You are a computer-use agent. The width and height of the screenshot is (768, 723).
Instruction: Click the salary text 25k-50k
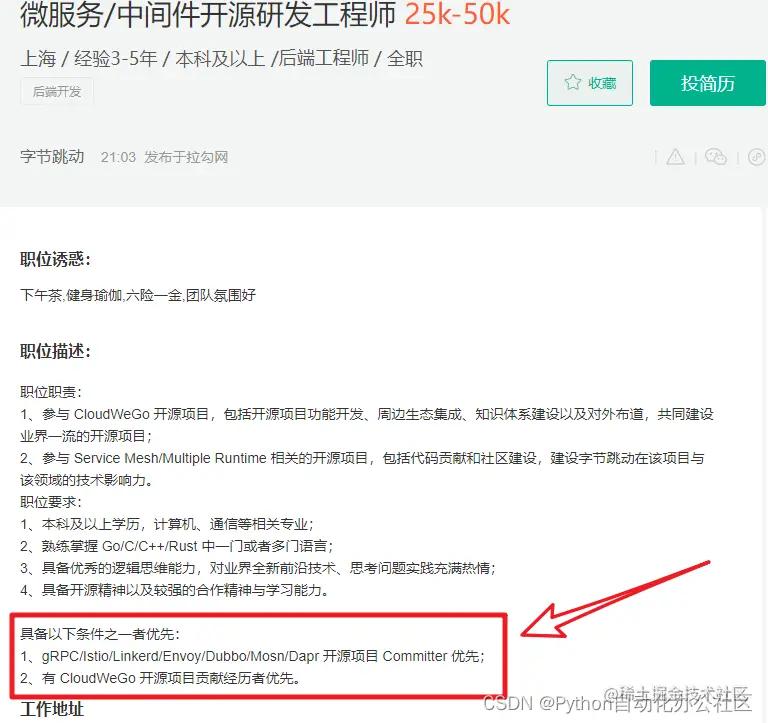457,15
